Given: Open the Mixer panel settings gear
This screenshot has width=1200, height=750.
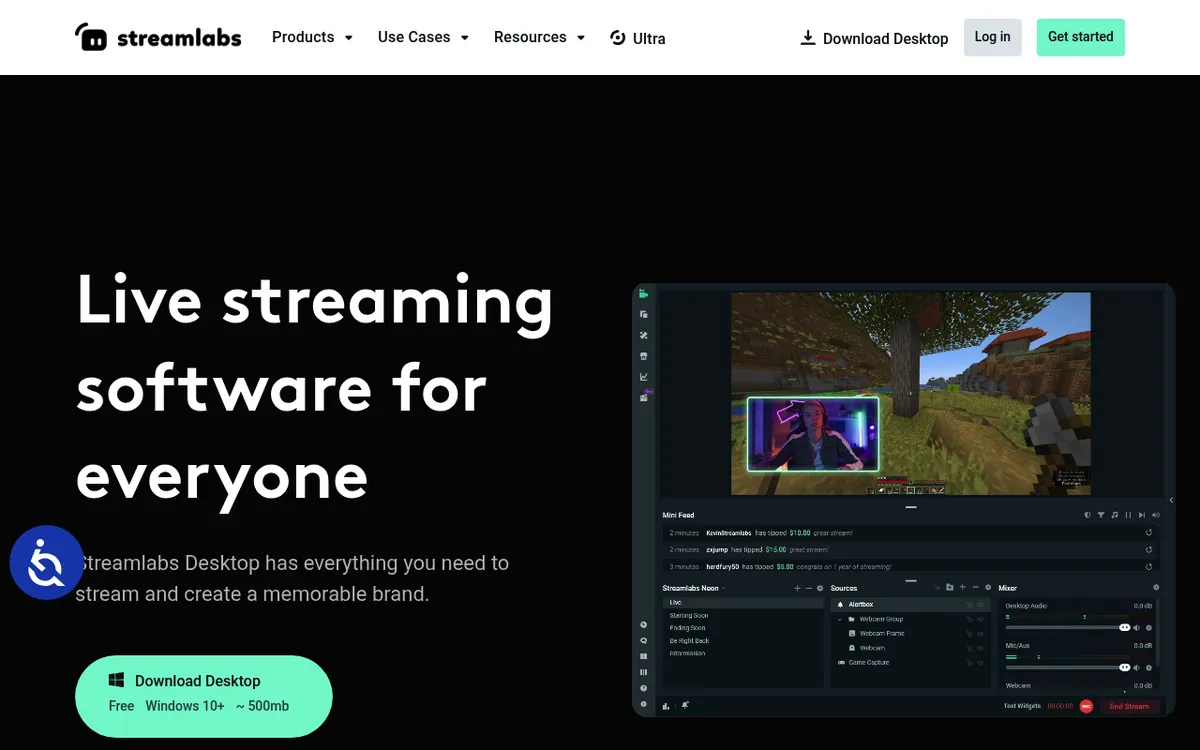Looking at the screenshot, I should (x=1156, y=588).
